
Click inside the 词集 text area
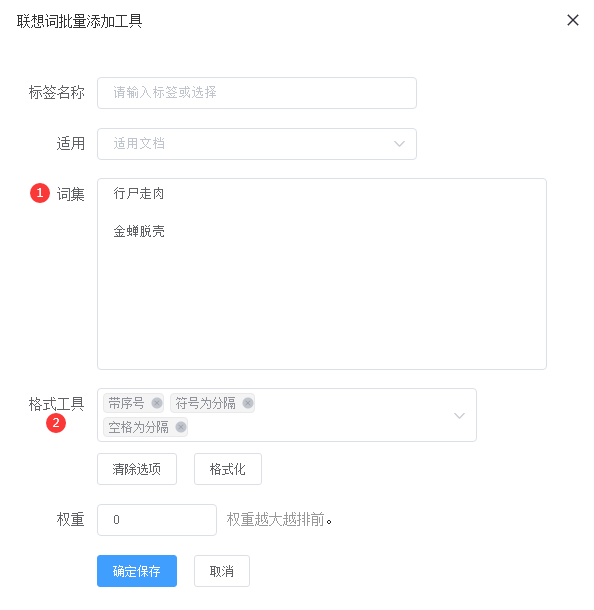pos(322,274)
